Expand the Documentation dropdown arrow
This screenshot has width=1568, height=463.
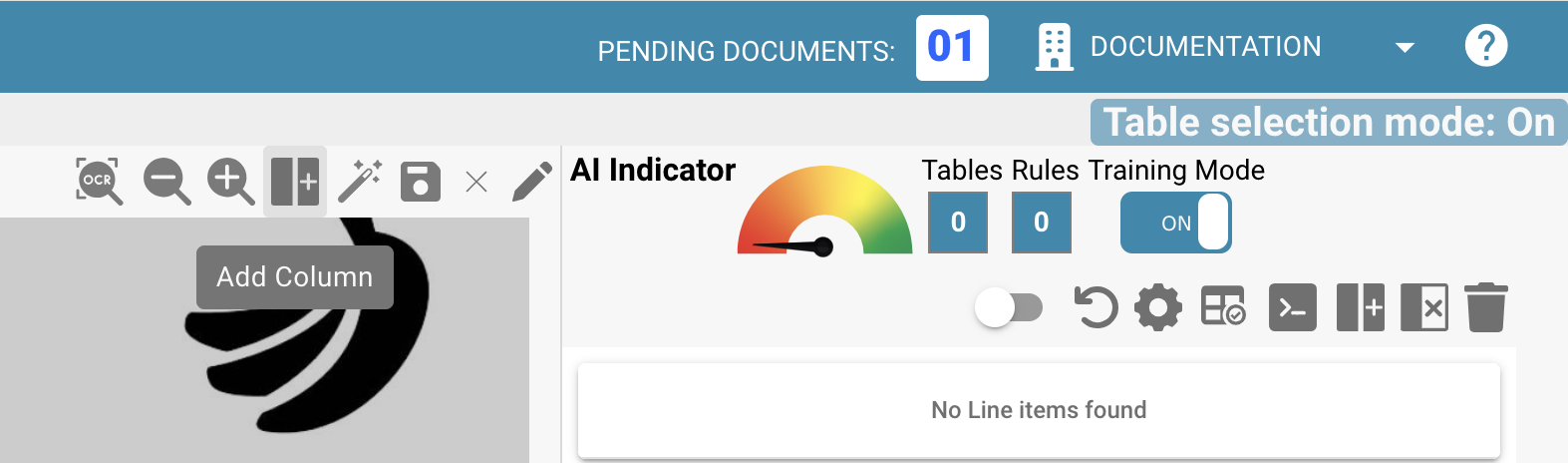[1405, 47]
